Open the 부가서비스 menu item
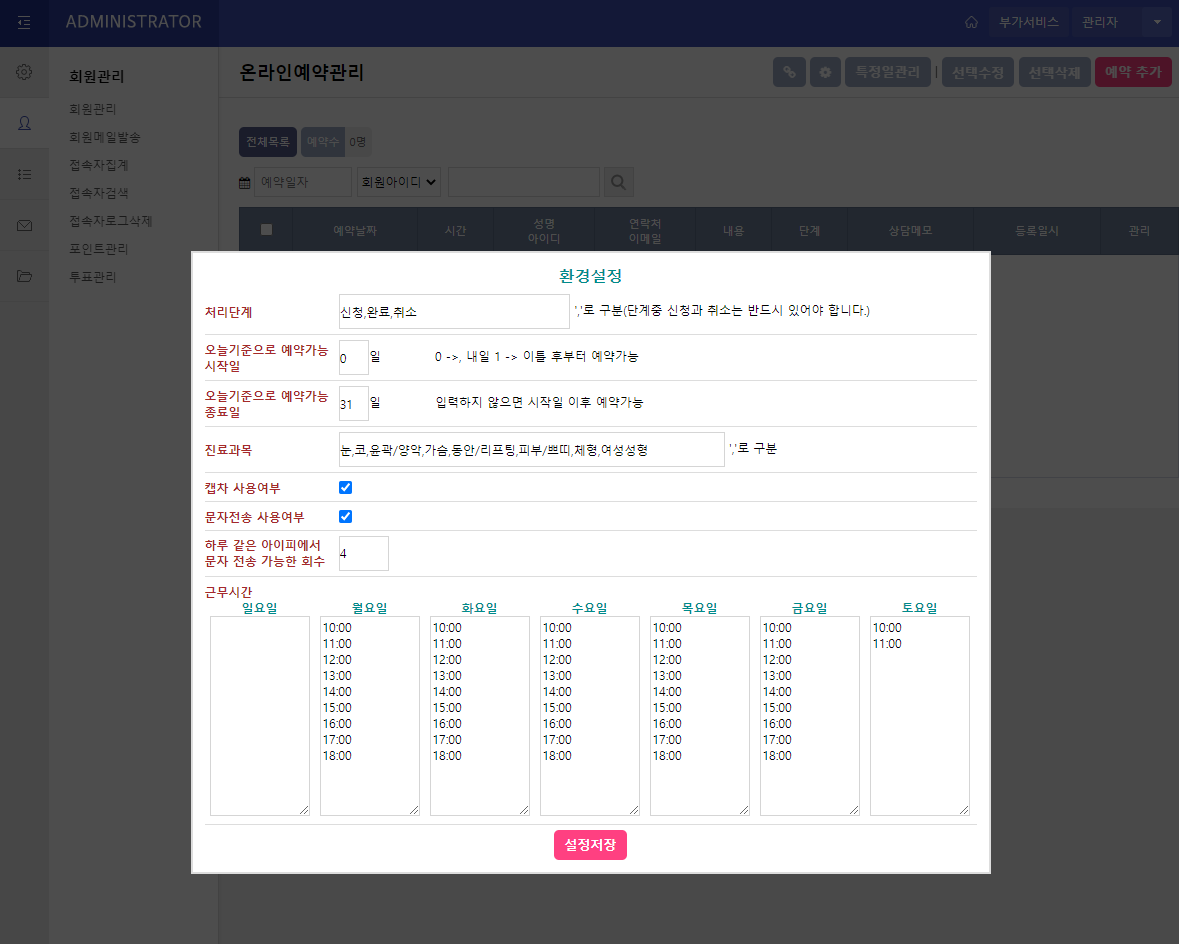Screen dimensions: 1179x944 coord(1030,21)
